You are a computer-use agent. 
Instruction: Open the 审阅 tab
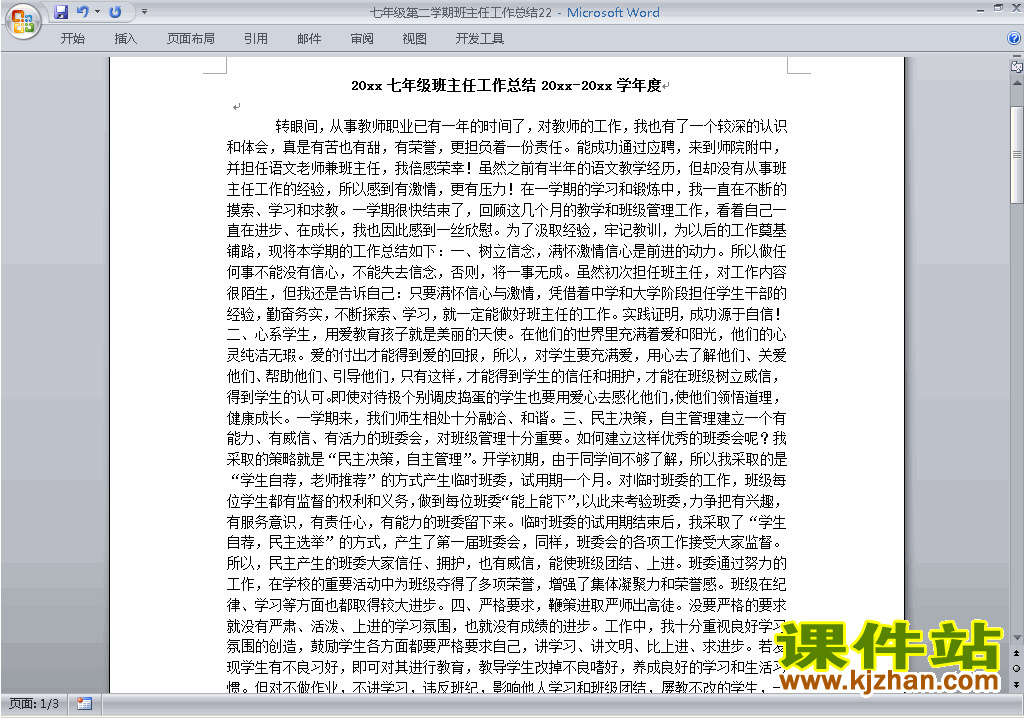pos(362,39)
